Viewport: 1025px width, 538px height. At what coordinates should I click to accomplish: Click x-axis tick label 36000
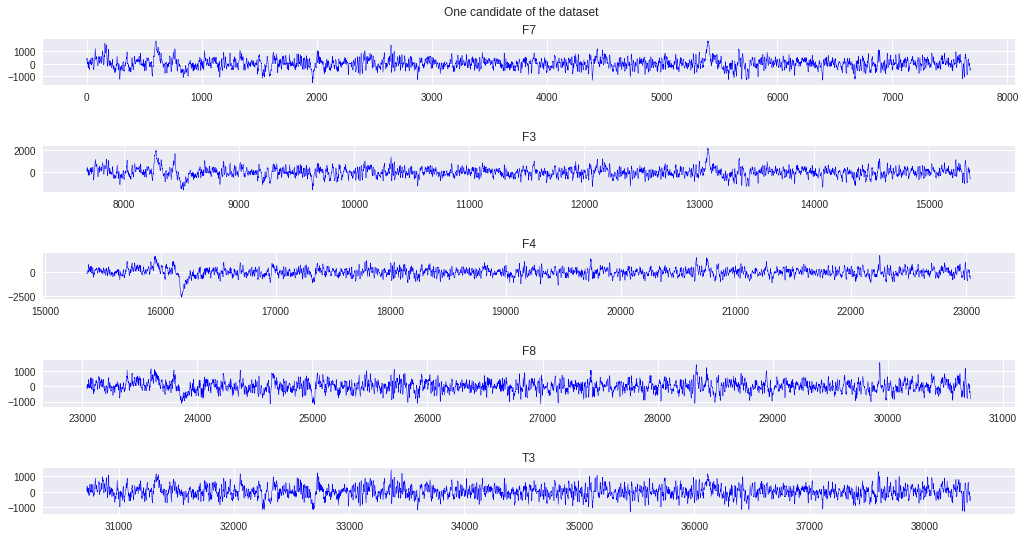click(694, 526)
